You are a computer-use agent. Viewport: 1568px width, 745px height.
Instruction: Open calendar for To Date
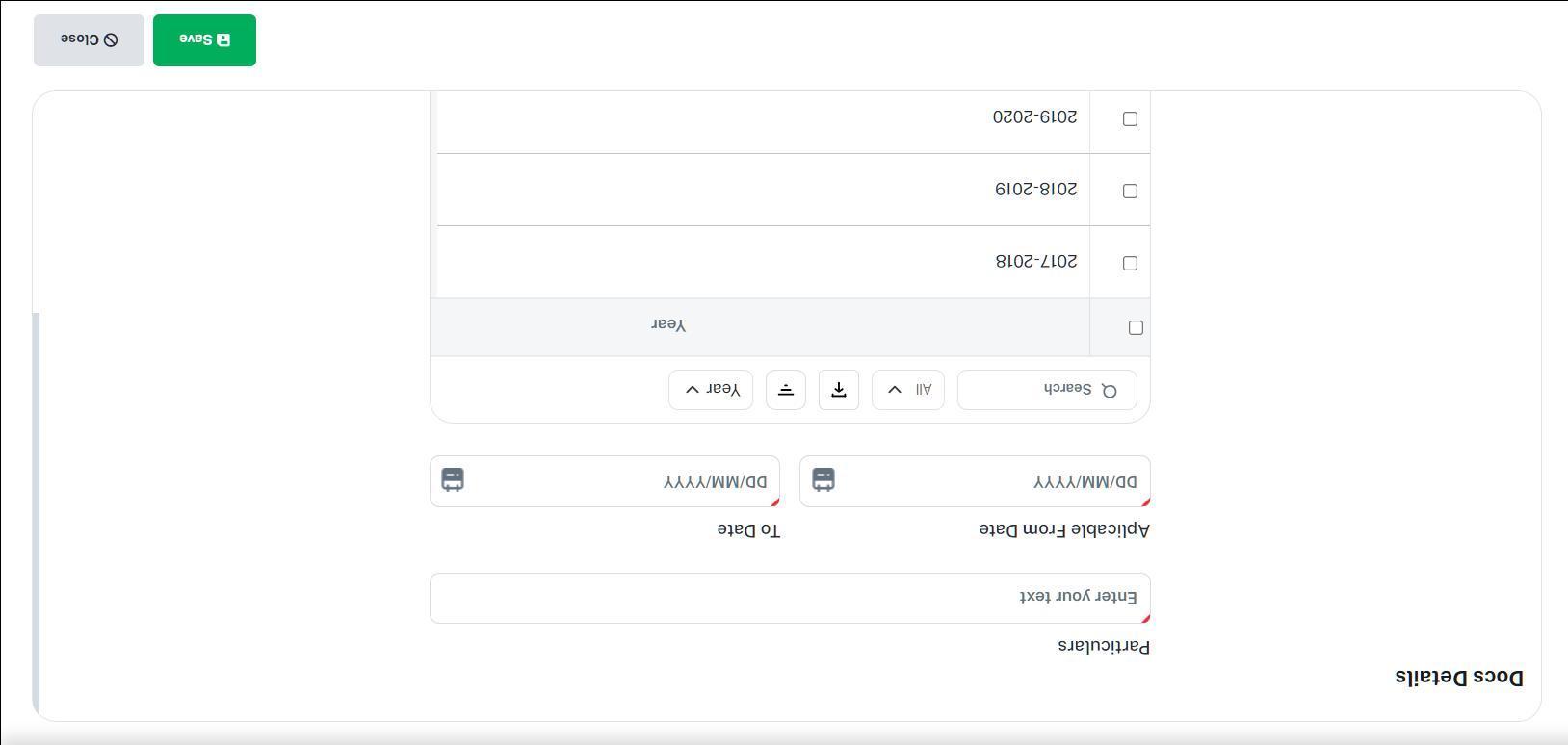pos(453,479)
